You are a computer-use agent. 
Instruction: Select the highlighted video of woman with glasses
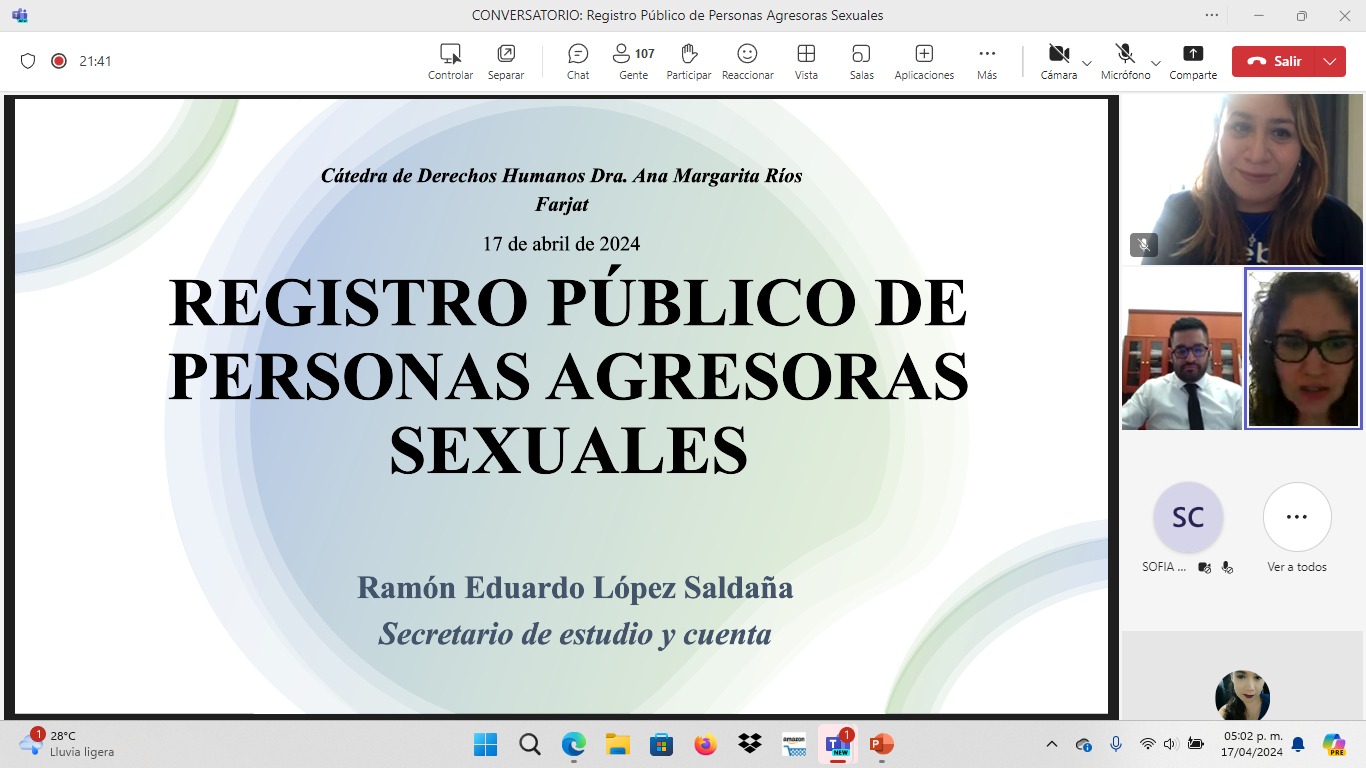pyautogui.click(x=1303, y=349)
